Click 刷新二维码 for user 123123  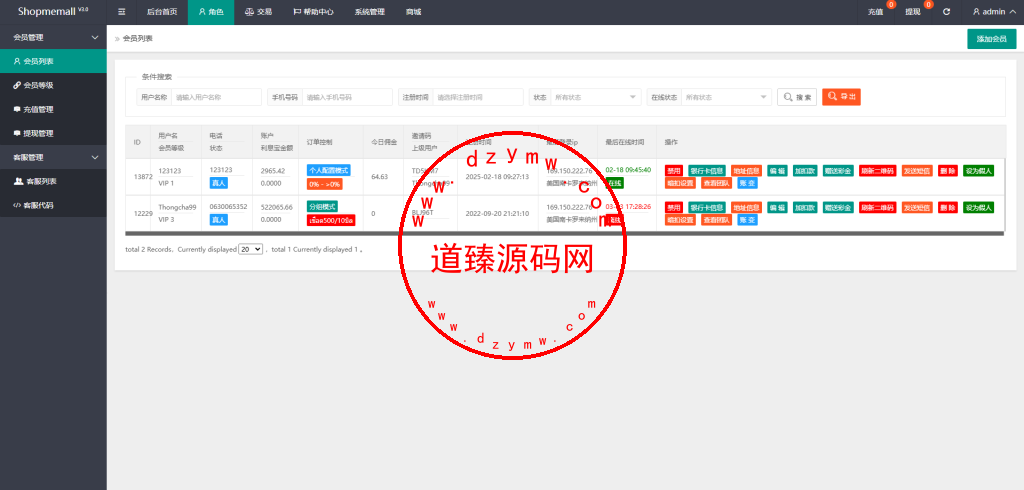pos(878,171)
